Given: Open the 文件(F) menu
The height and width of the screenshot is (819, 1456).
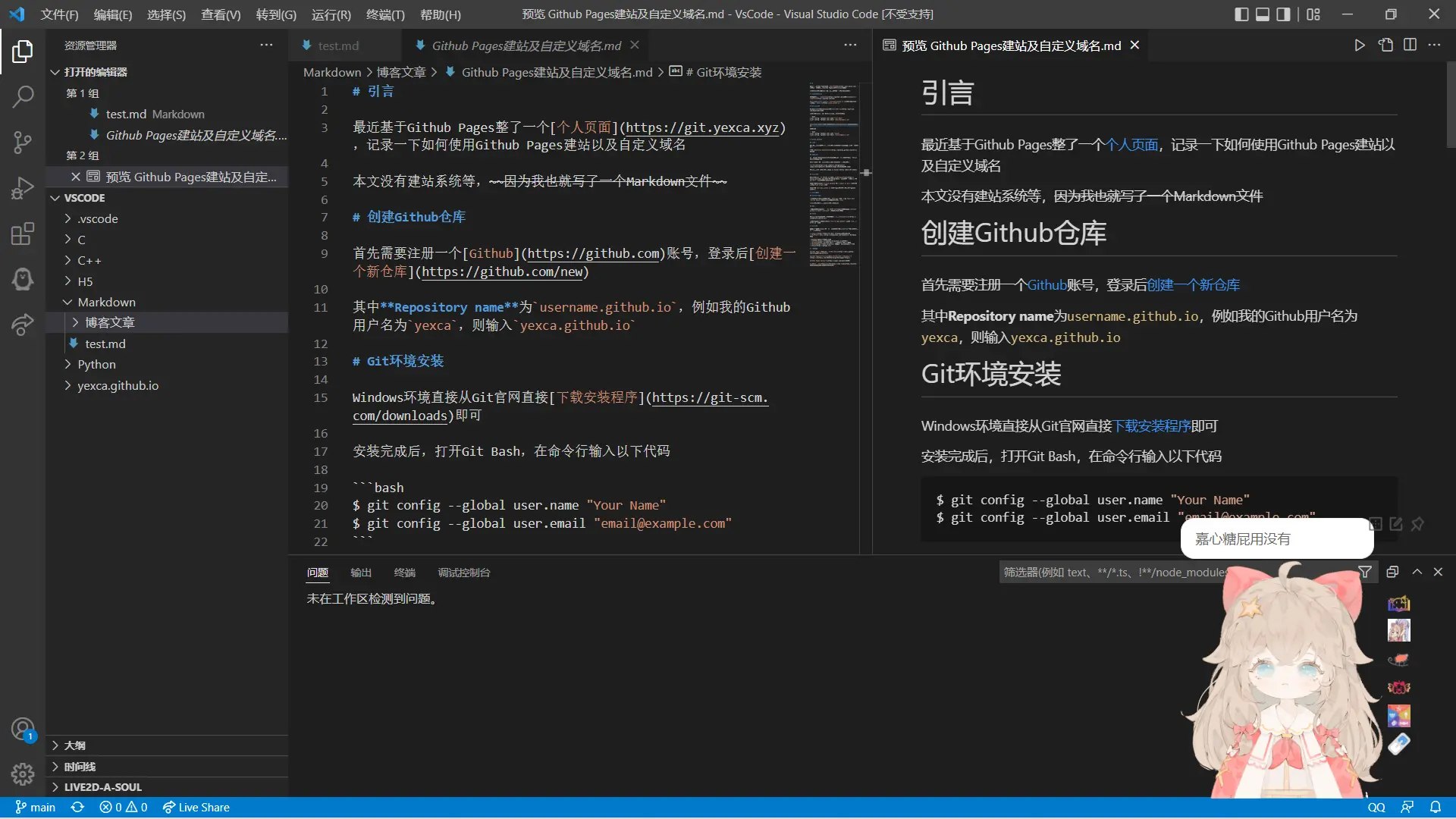Looking at the screenshot, I should click(59, 14).
